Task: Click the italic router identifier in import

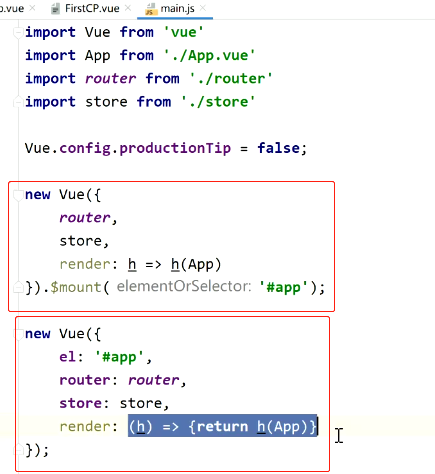Action: coord(110,79)
